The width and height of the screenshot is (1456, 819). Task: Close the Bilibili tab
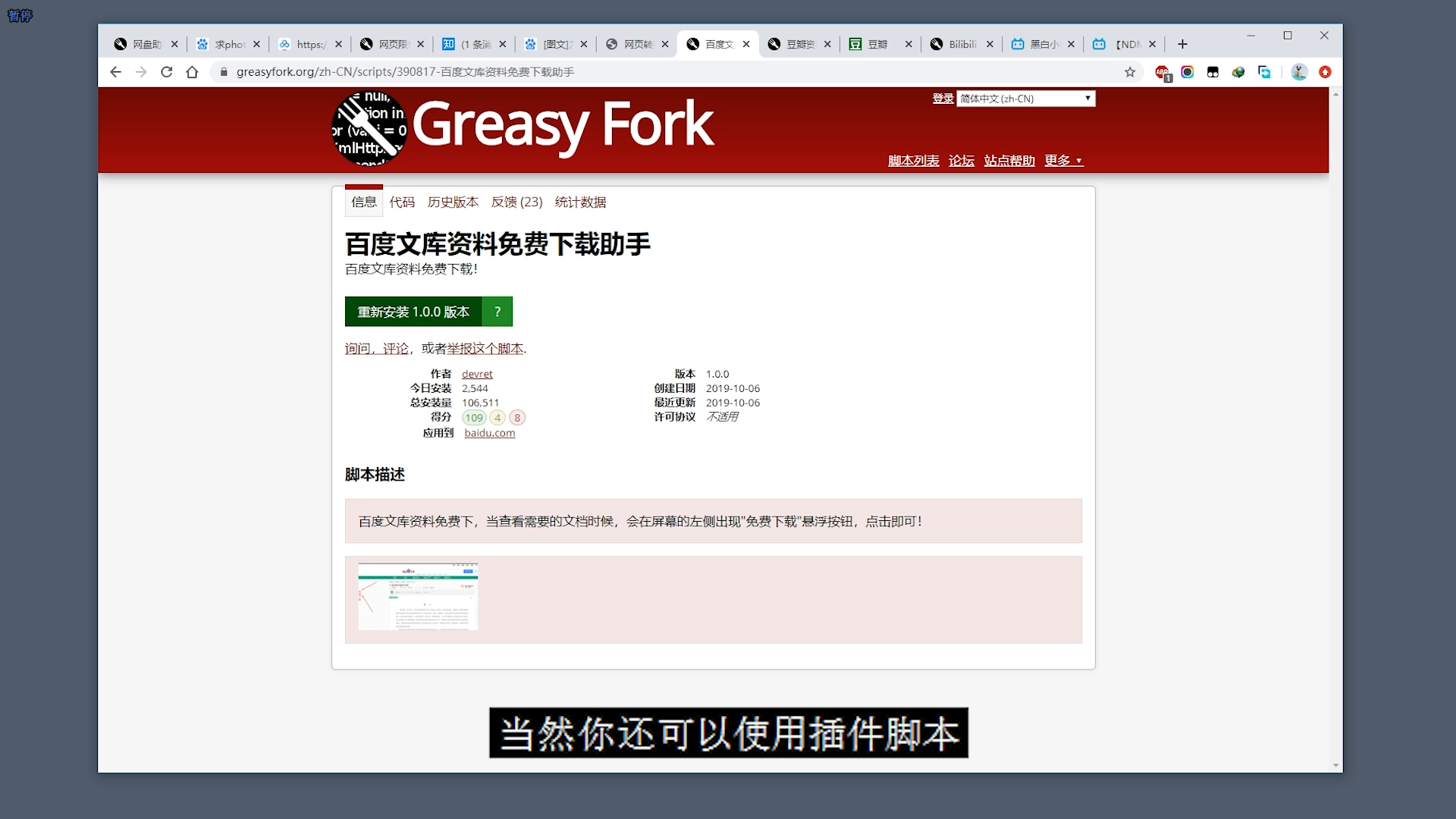(990, 44)
